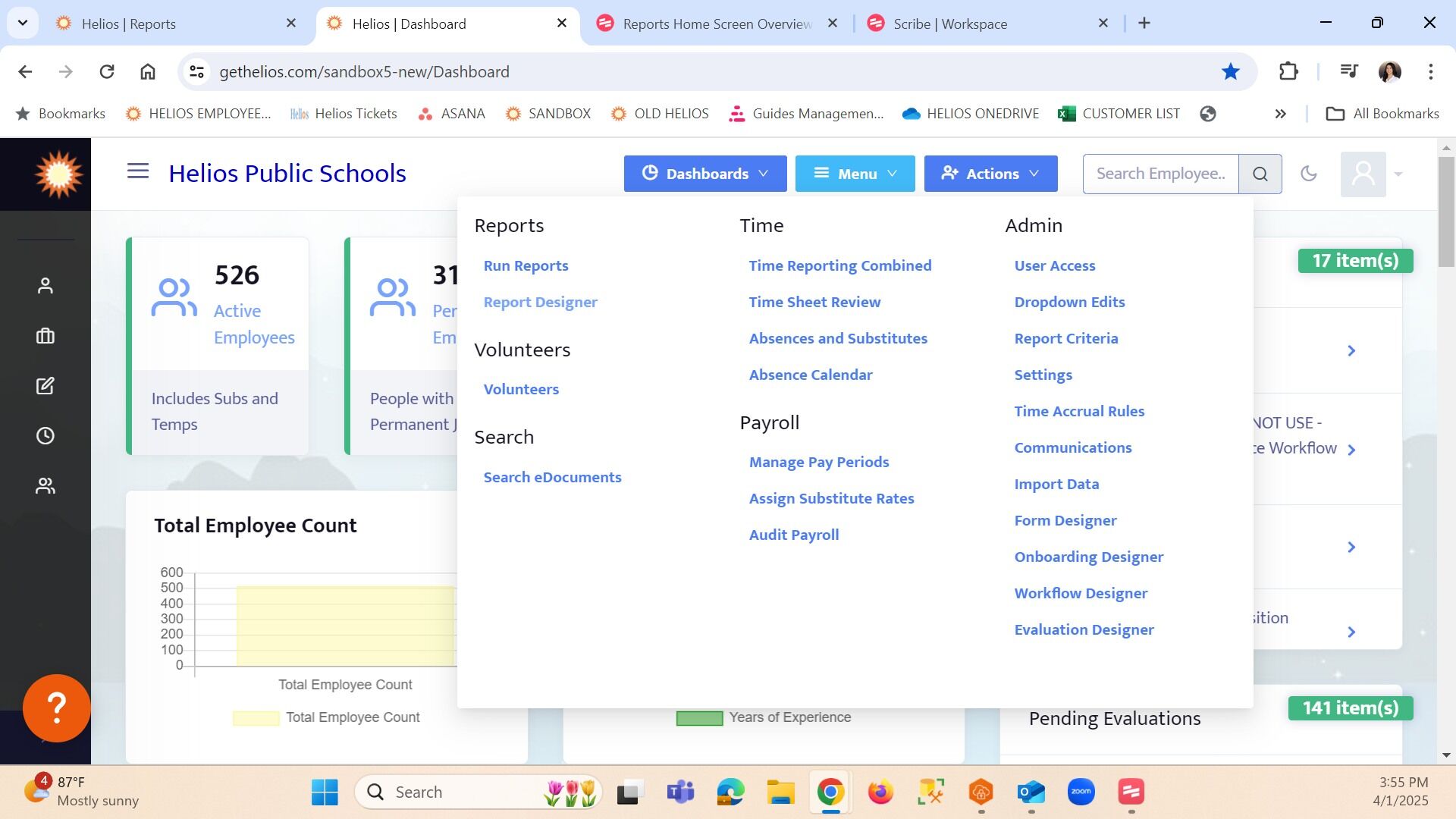Choose Workflow Designer in Admin menu

coord(1081,593)
